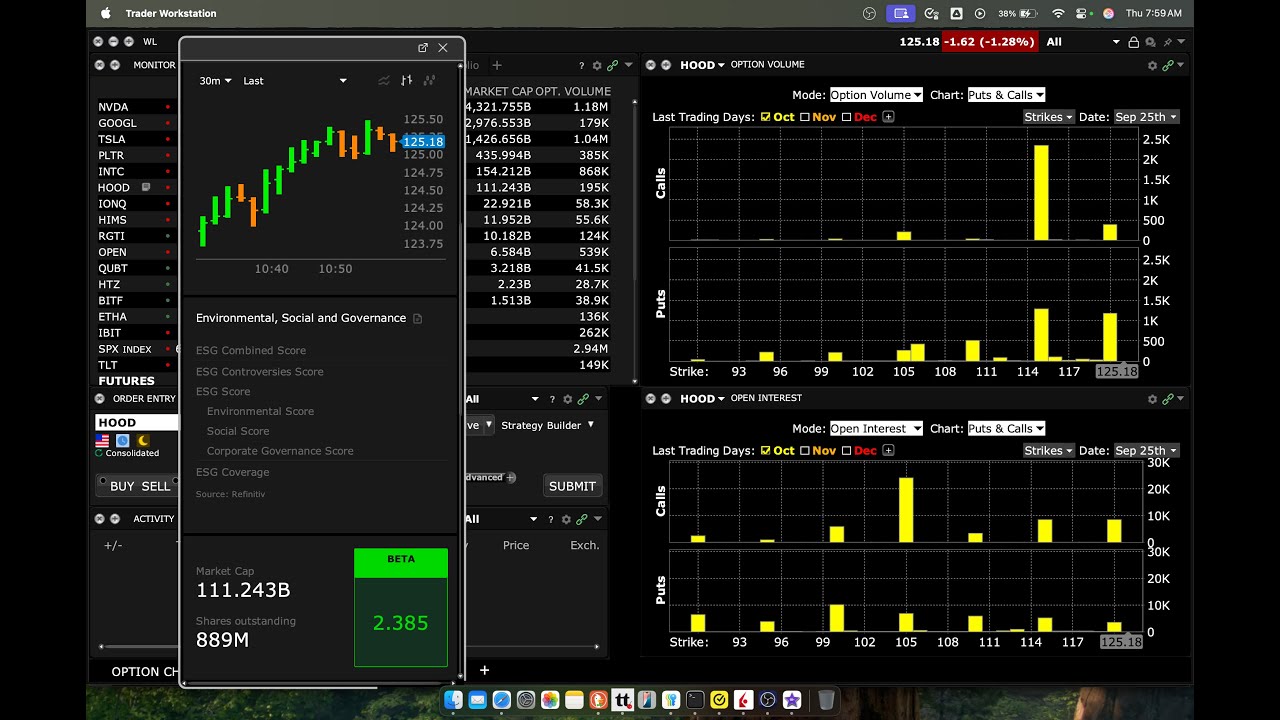The width and height of the screenshot is (1280, 720).
Task: Open Date Sep 25th dropdown in Option Volume
Action: (1146, 117)
